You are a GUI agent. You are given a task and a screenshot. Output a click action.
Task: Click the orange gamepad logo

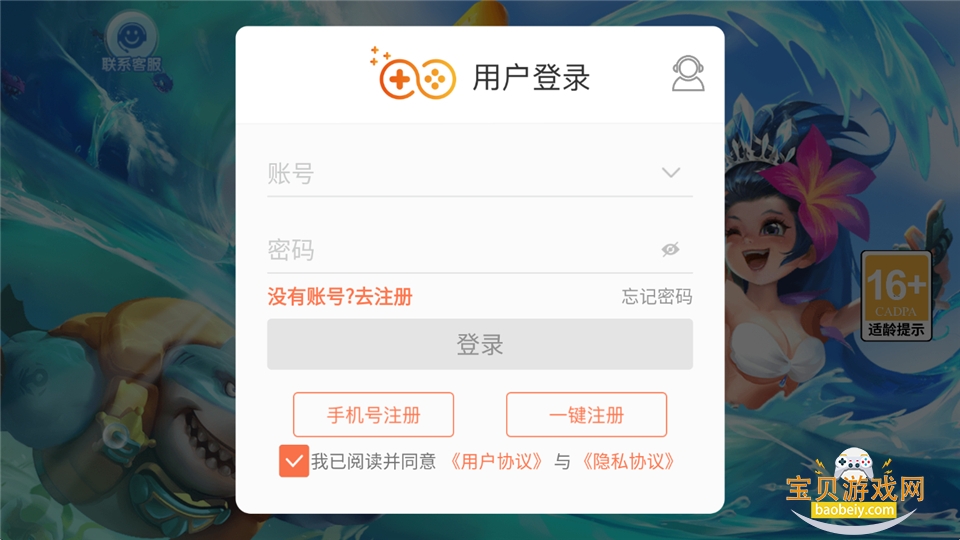click(414, 73)
